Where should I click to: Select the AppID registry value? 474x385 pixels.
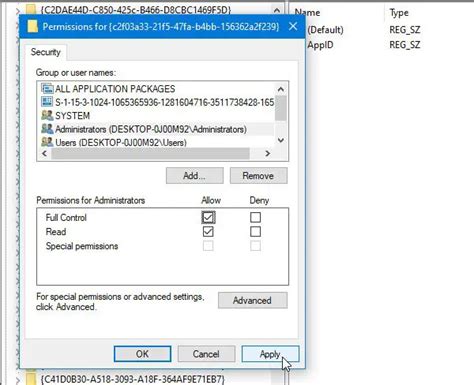(320, 45)
